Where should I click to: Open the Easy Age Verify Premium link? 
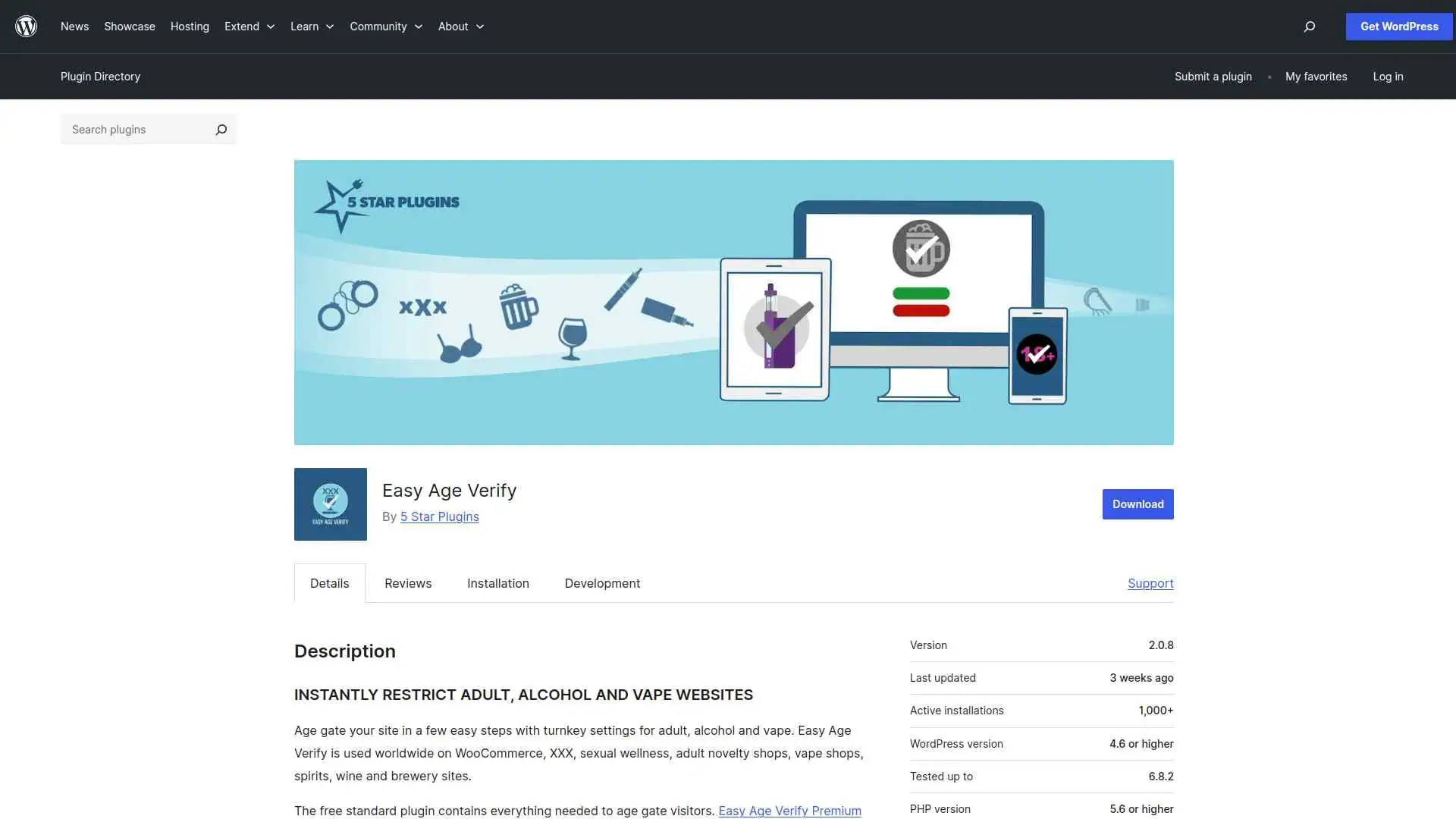tap(789, 811)
